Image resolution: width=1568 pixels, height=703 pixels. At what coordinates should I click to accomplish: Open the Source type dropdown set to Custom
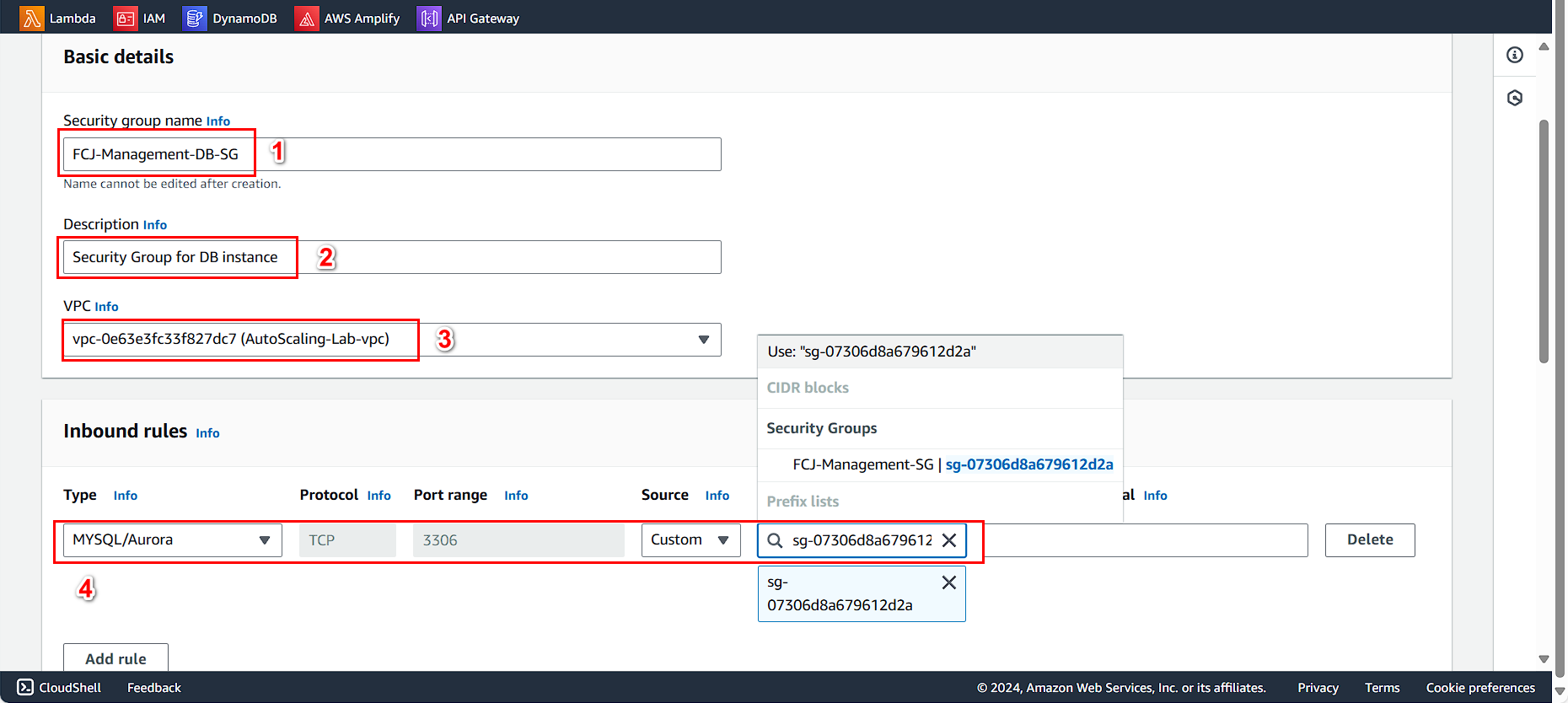pos(690,539)
